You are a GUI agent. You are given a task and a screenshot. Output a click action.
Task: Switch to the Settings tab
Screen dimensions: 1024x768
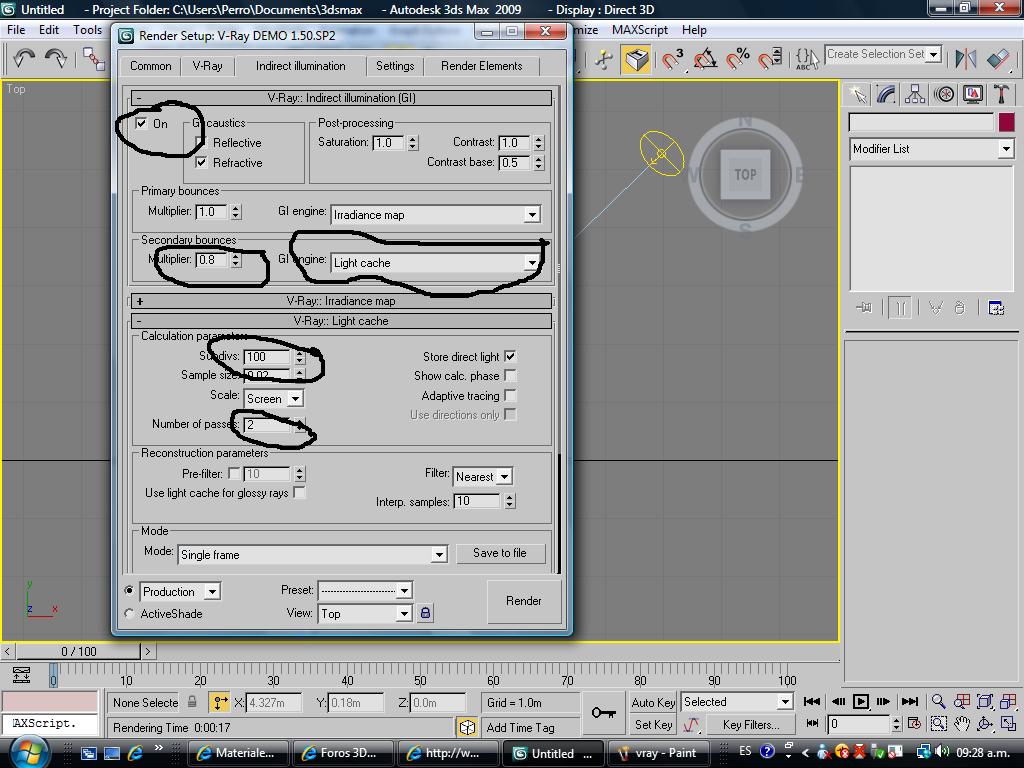(395, 66)
